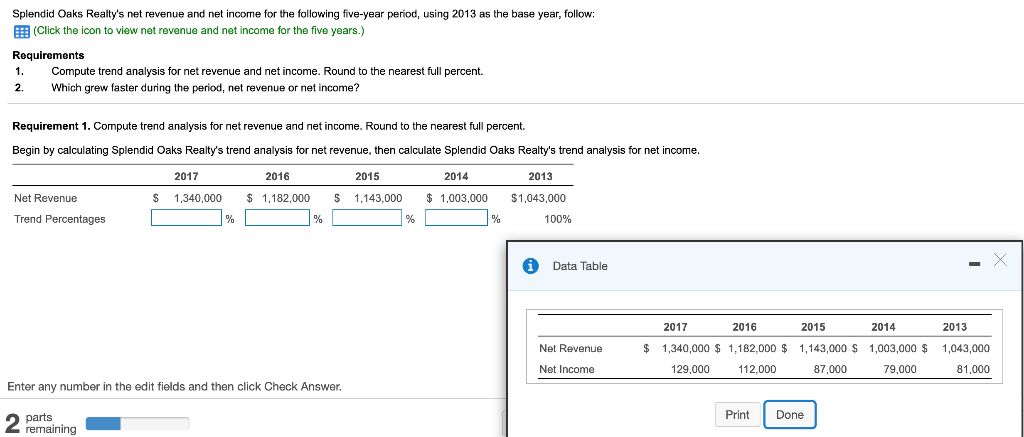Click the data table grid icon

tap(21, 31)
